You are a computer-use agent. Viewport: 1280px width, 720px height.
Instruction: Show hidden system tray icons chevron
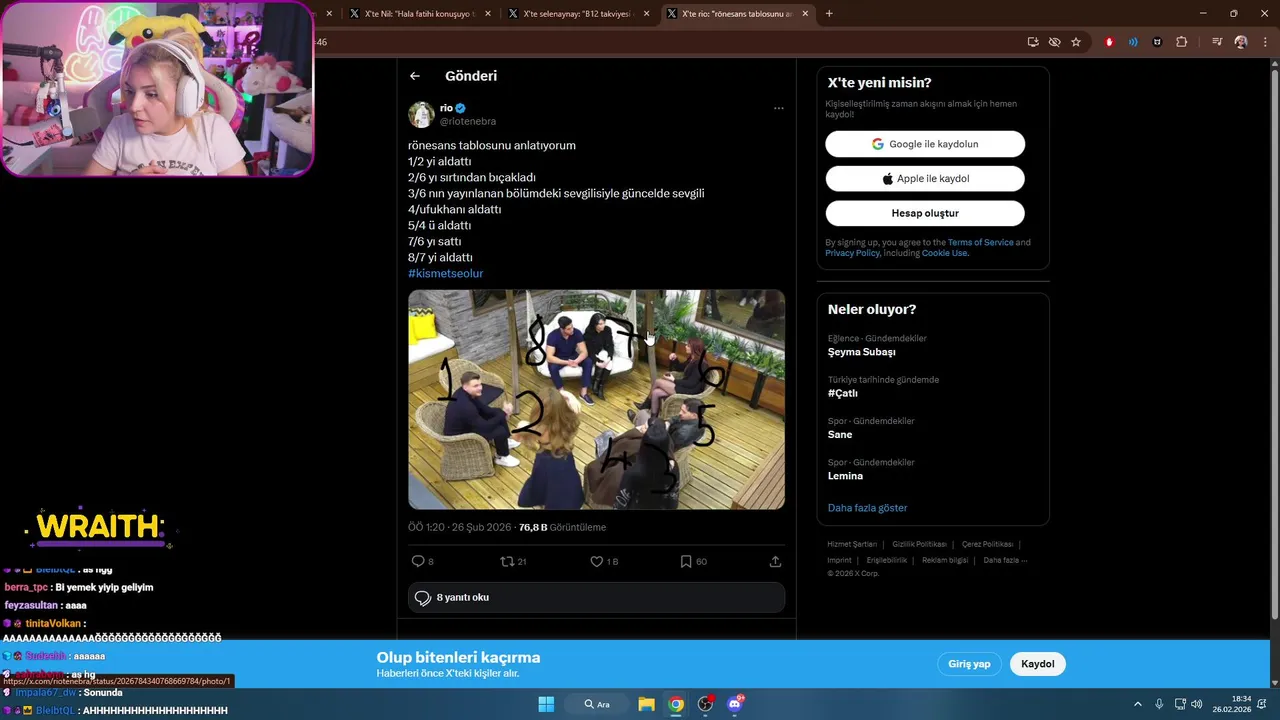(x=1137, y=704)
